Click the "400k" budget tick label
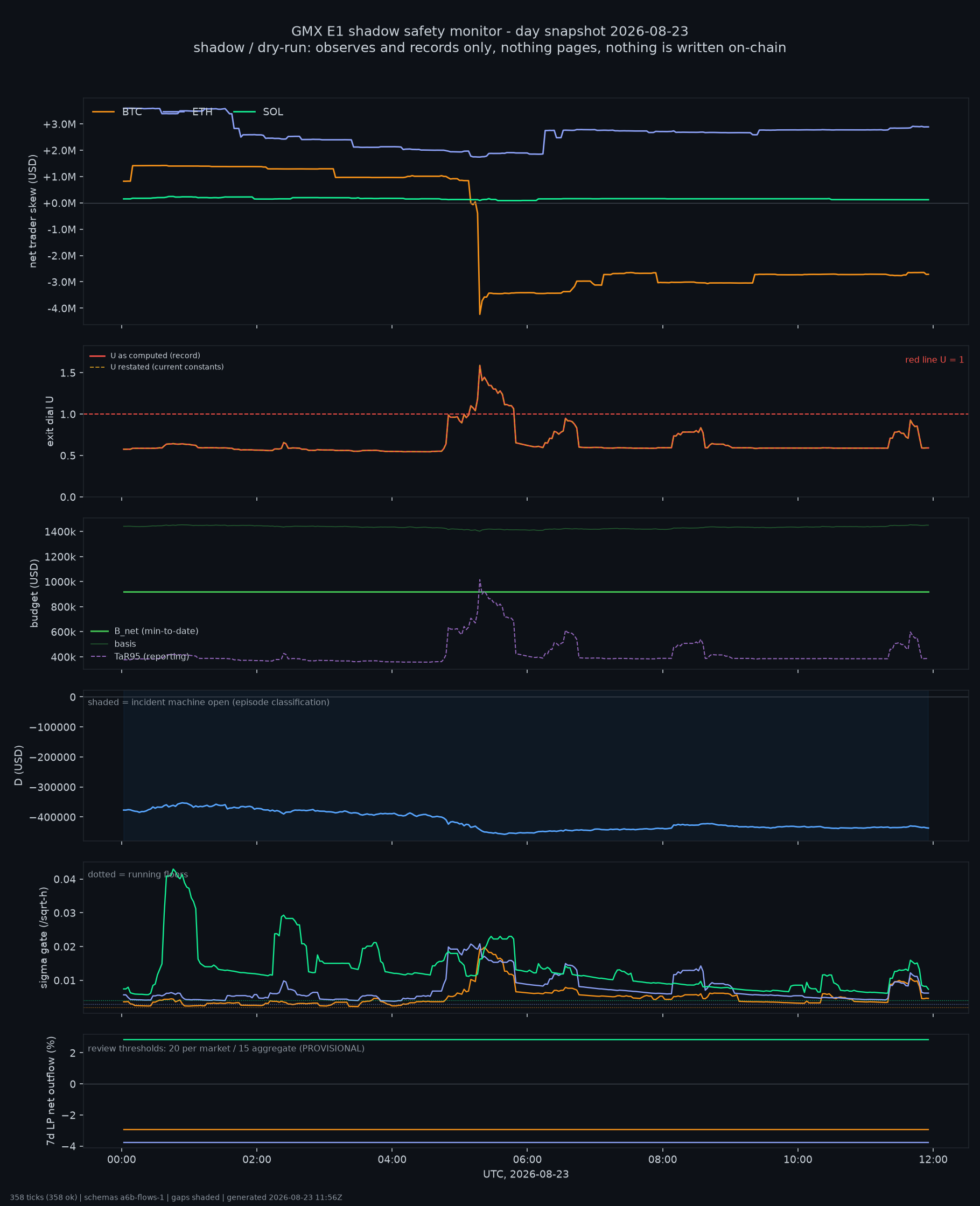Image resolution: width=980 pixels, height=1206 pixels. point(63,657)
